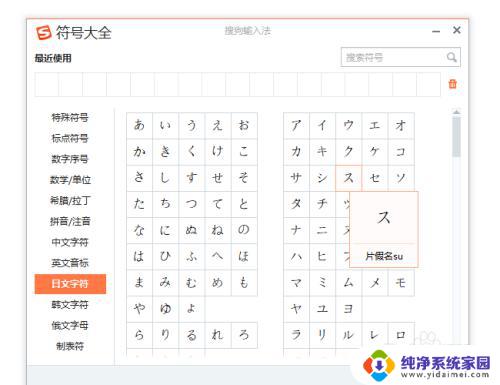Insert katakana マ

296,283
